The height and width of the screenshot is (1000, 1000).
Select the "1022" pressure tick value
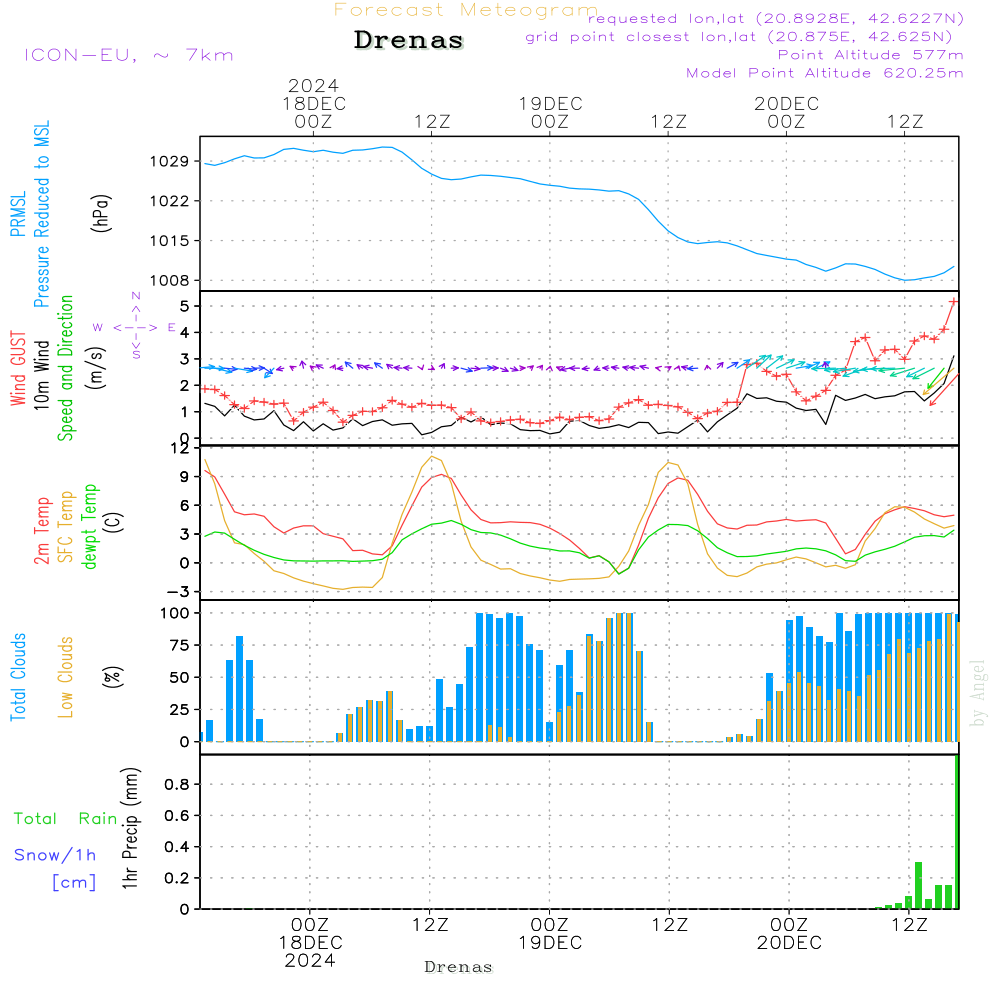coord(170,201)
